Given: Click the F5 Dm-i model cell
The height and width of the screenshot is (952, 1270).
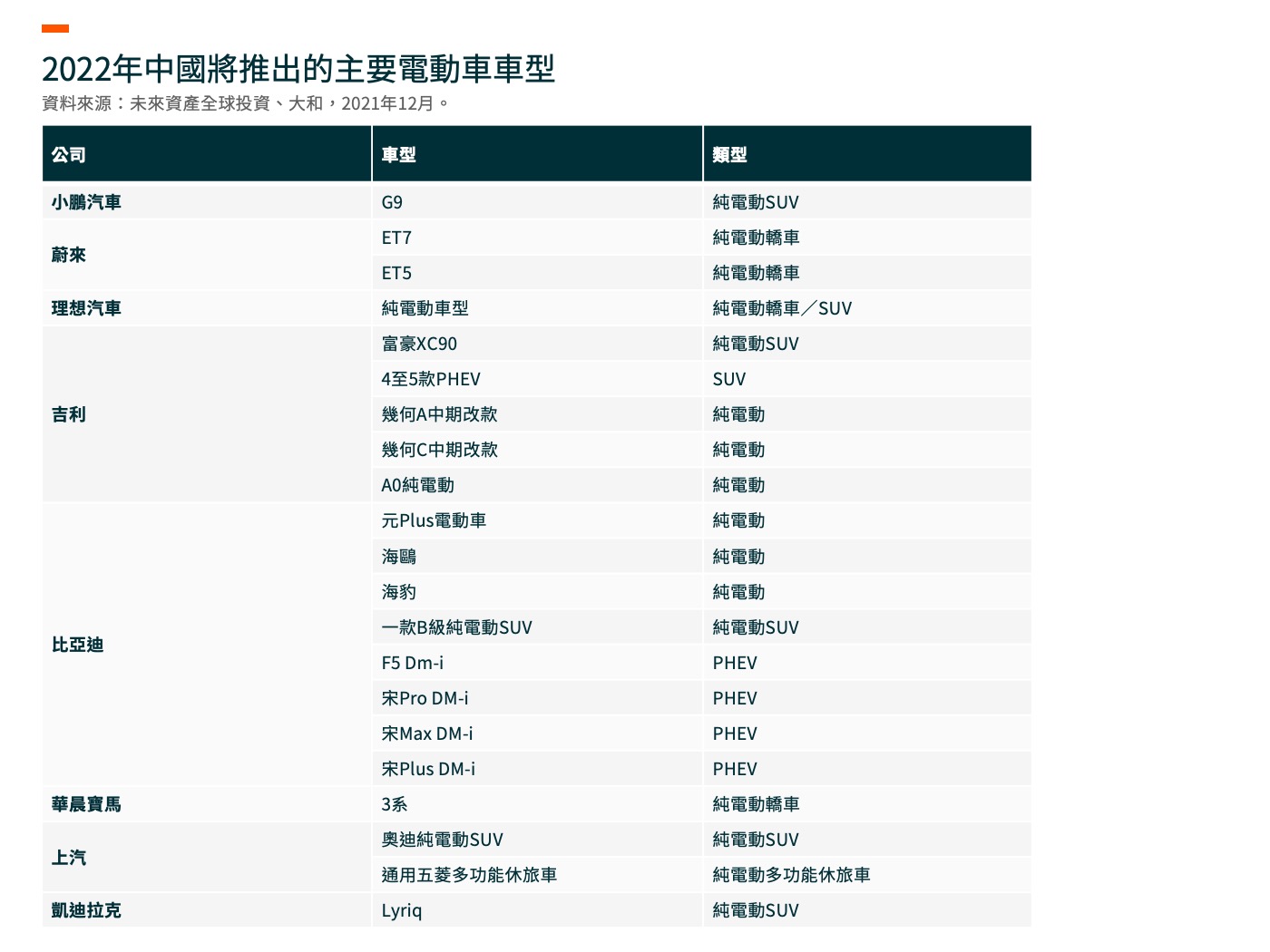Looking at the screenshot, I should [537, 663].
